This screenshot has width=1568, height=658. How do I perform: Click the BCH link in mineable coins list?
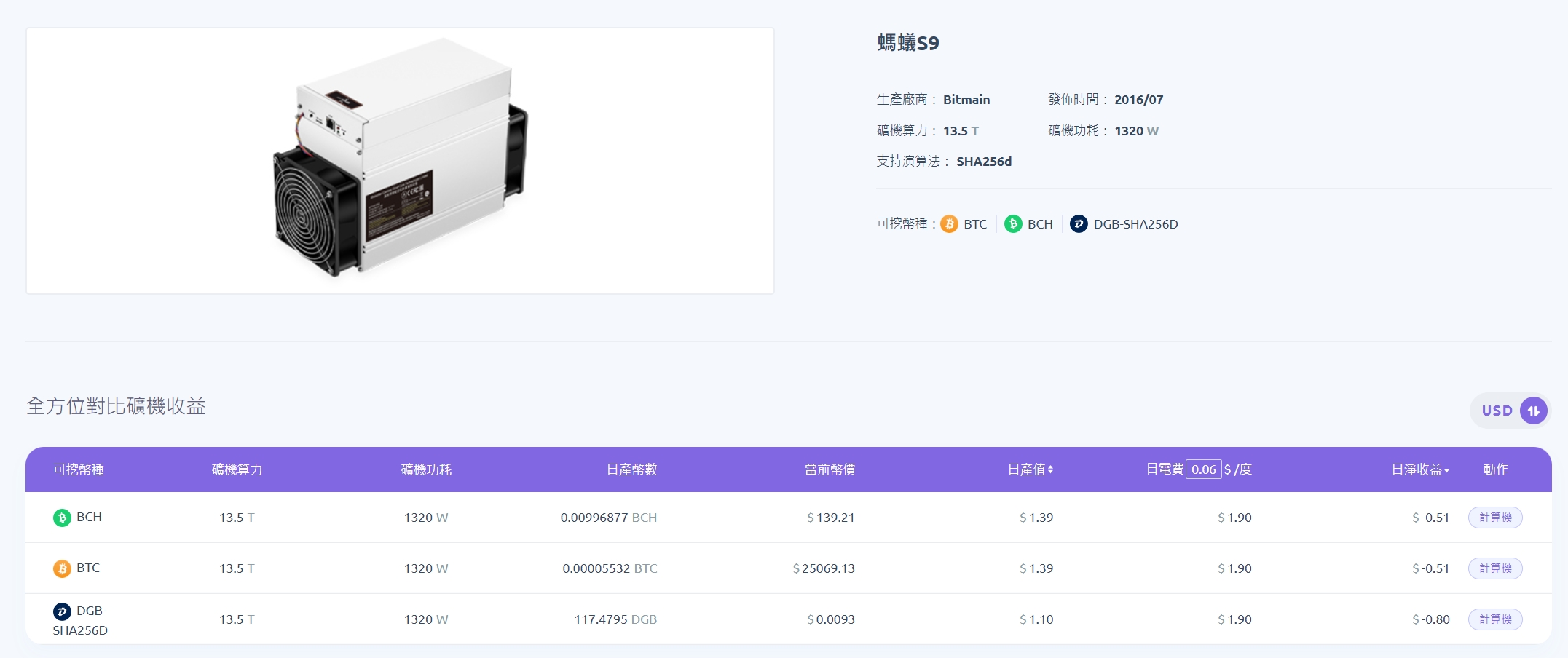[x=1040, y=224]
